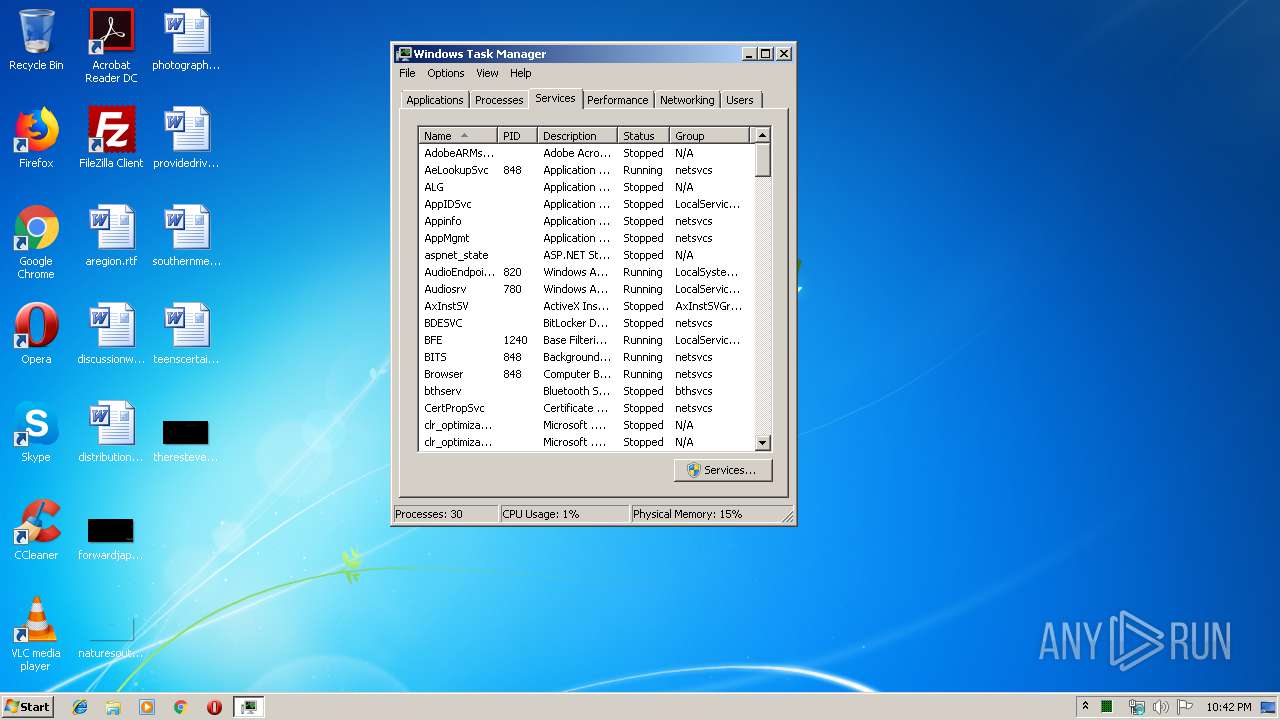Viewport: 1280px width, 720px height.
Task: Open Windows Explorer from the taskbar
Action: (x=113, y=707)
